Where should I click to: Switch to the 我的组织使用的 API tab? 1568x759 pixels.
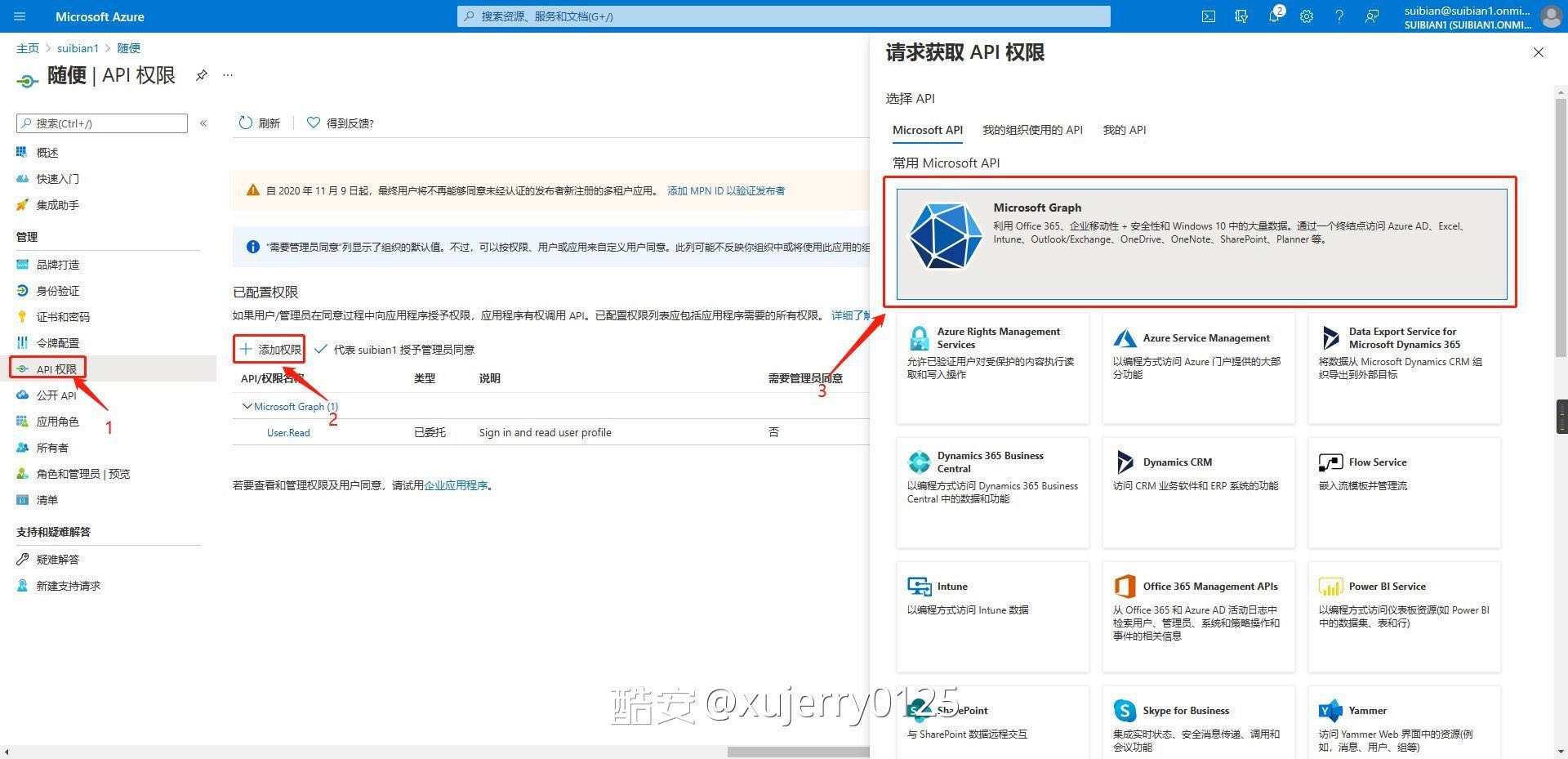coord(1032,130)
